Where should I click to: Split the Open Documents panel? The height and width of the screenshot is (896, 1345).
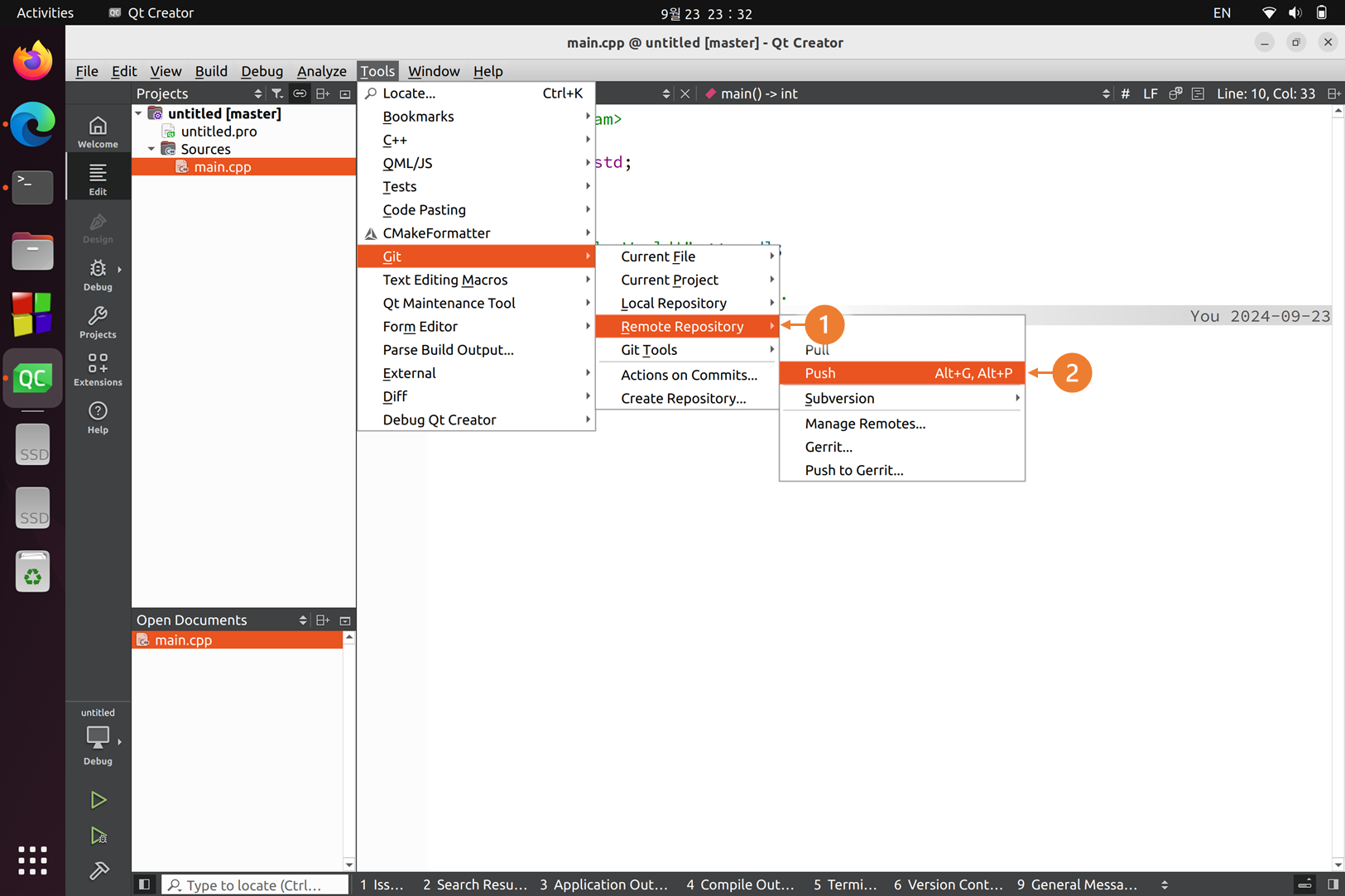point(323,620)
